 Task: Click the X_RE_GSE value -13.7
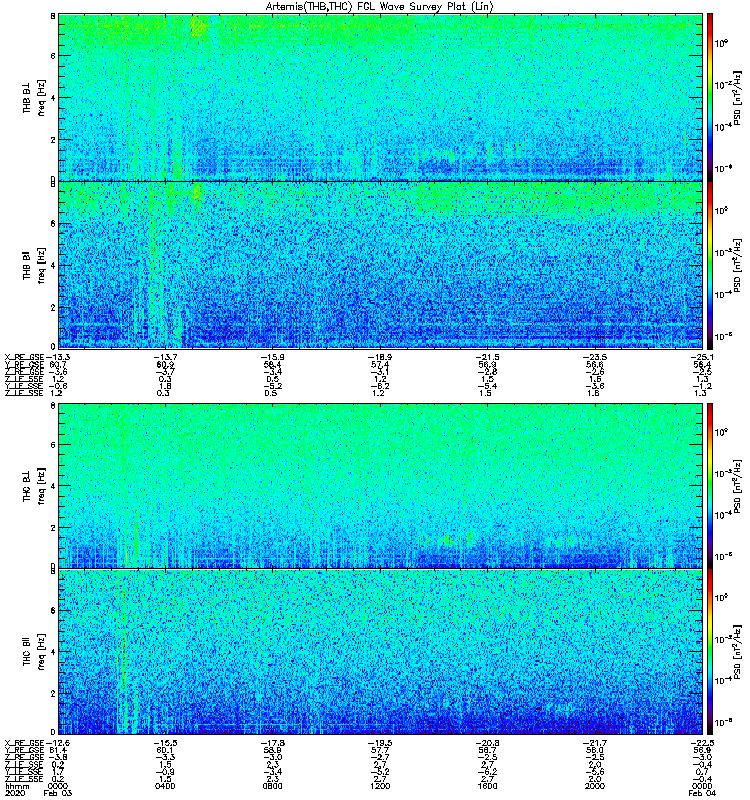(x=165, y=357)
